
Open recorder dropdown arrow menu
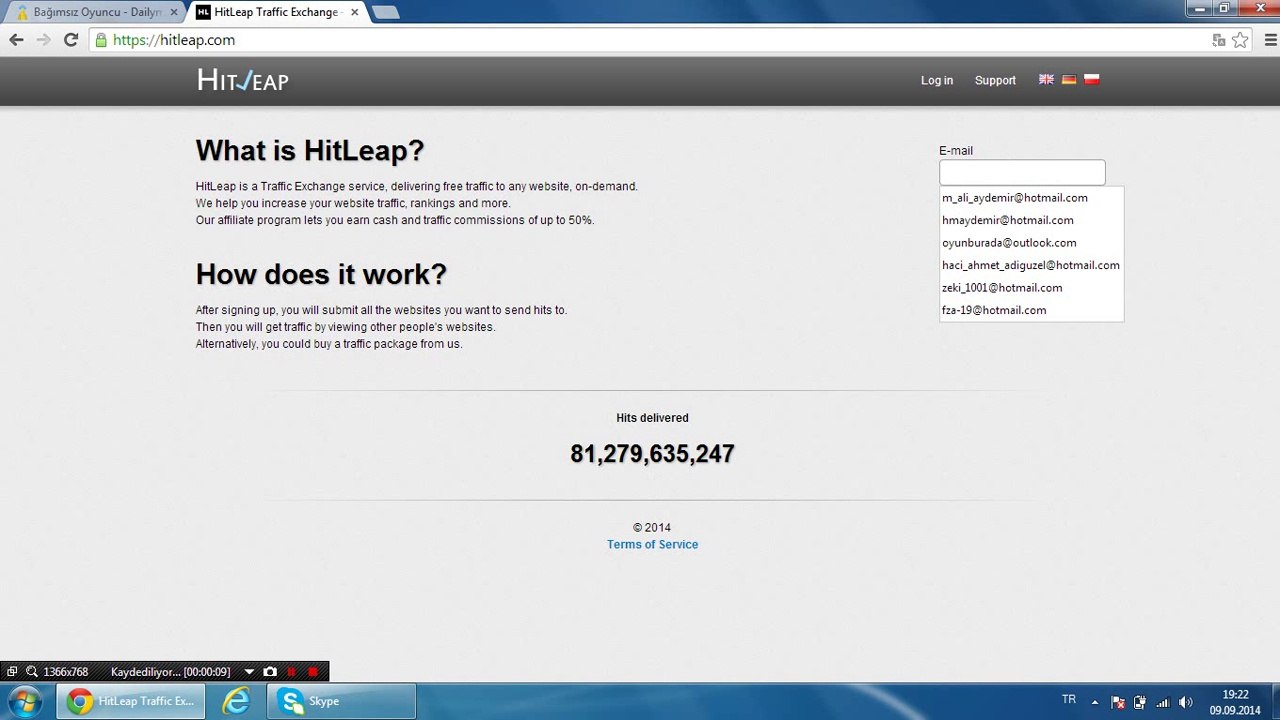coord(249,672)
